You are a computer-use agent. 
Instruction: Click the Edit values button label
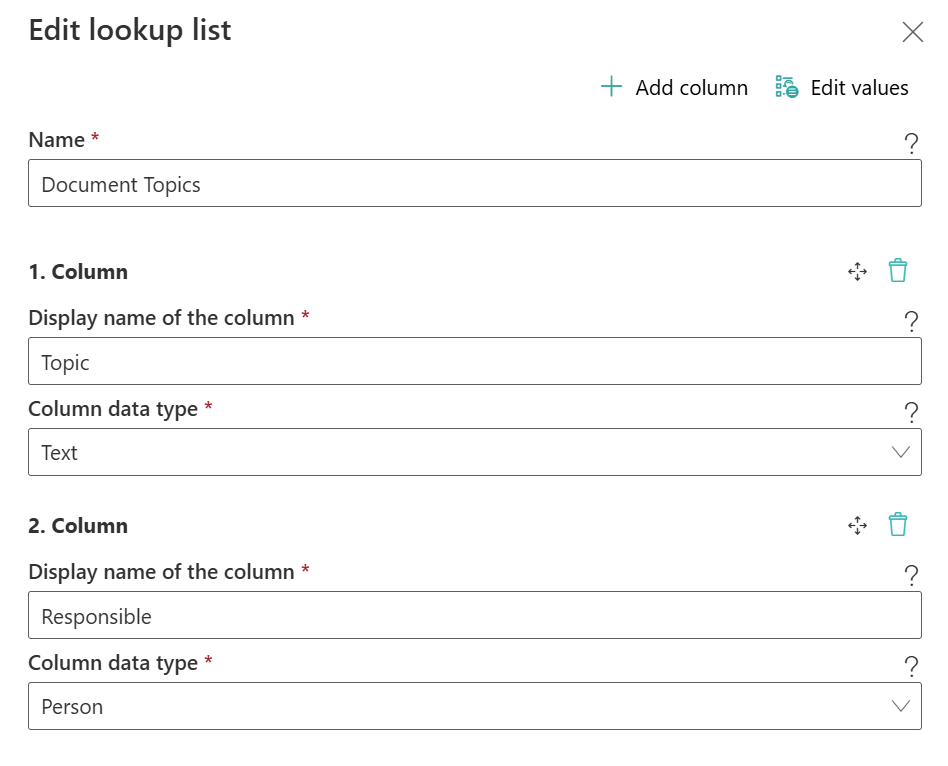coord(859,88)
